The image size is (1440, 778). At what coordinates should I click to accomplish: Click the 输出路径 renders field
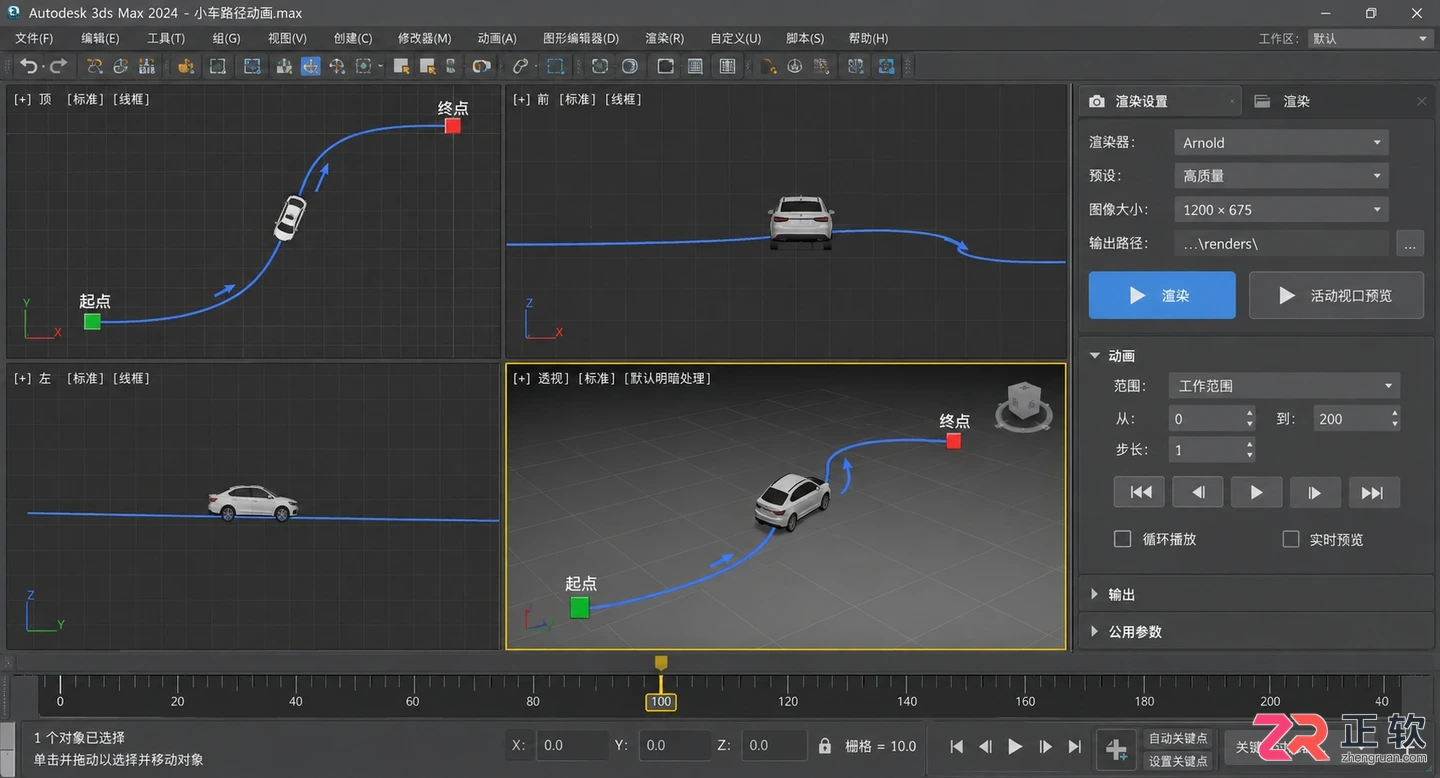[1281, 243]
